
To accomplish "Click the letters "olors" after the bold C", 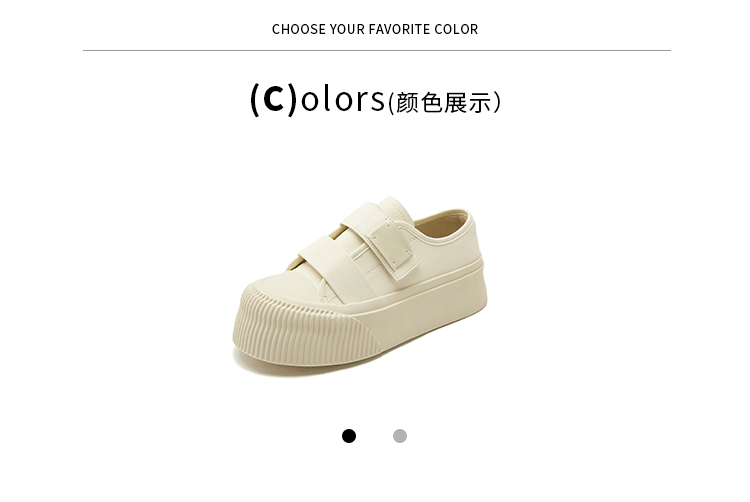I will pos(343,100).
